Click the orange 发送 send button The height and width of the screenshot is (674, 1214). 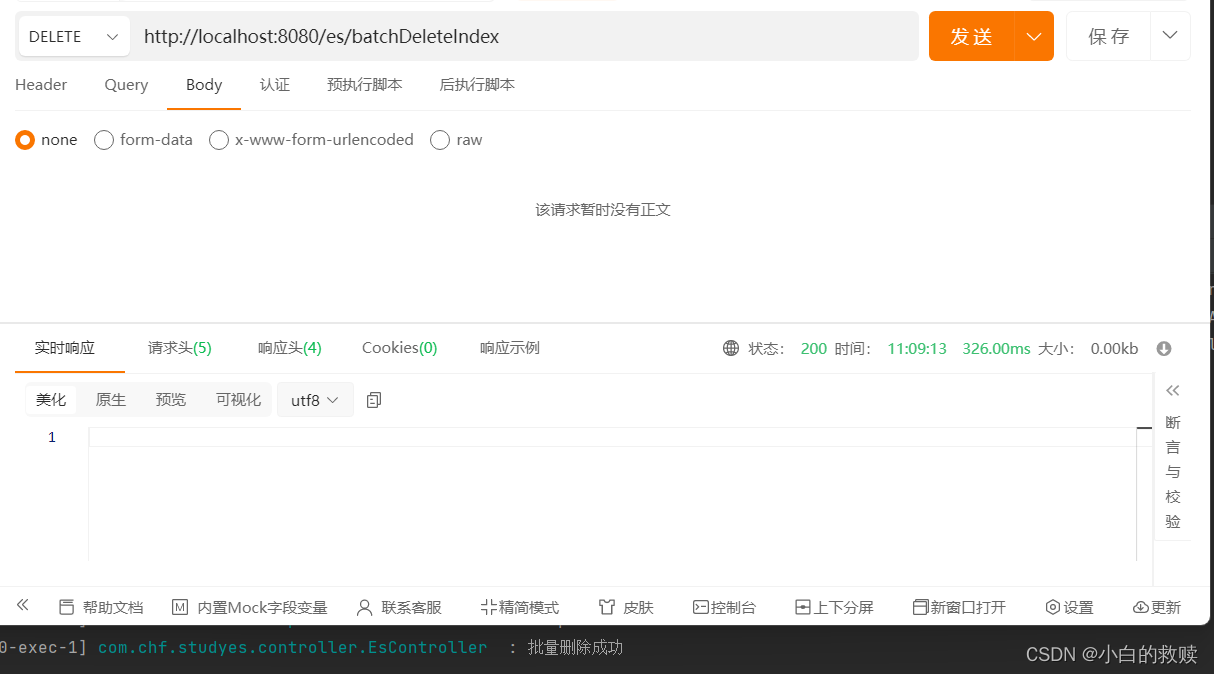[972, 37]
